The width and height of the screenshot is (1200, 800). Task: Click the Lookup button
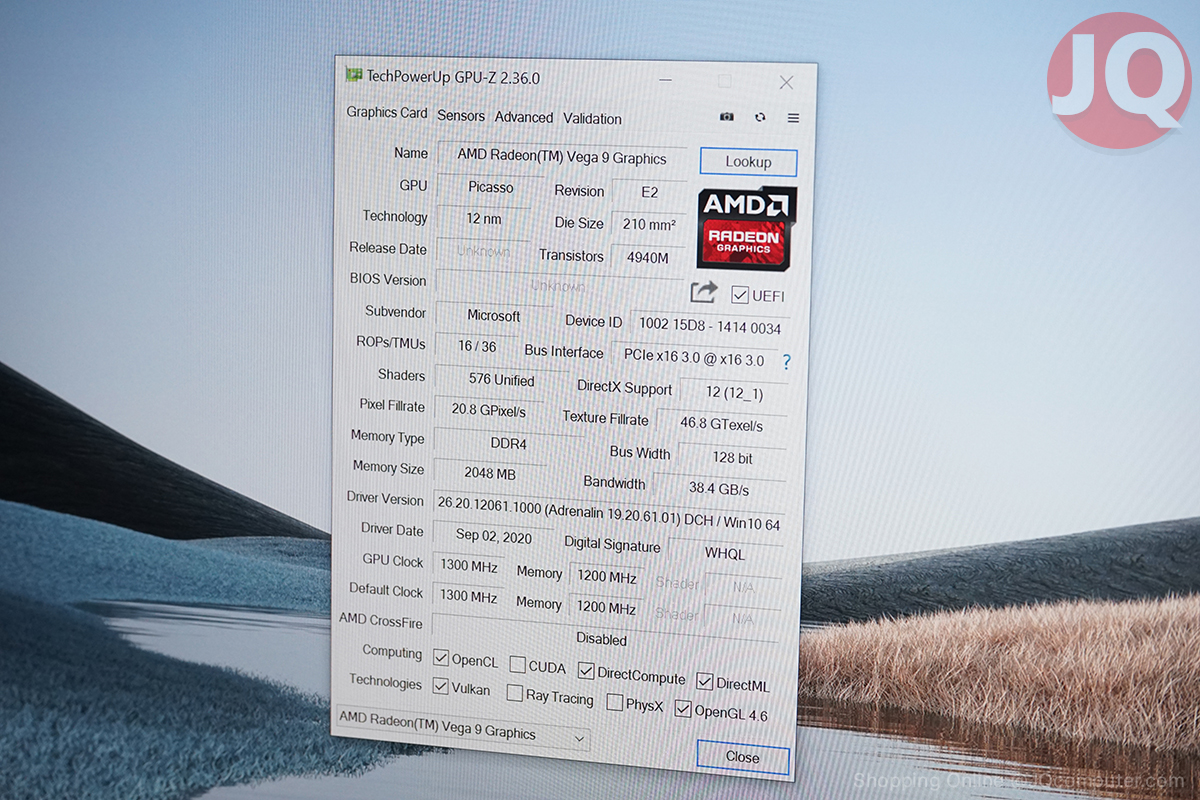coord(748,162)
